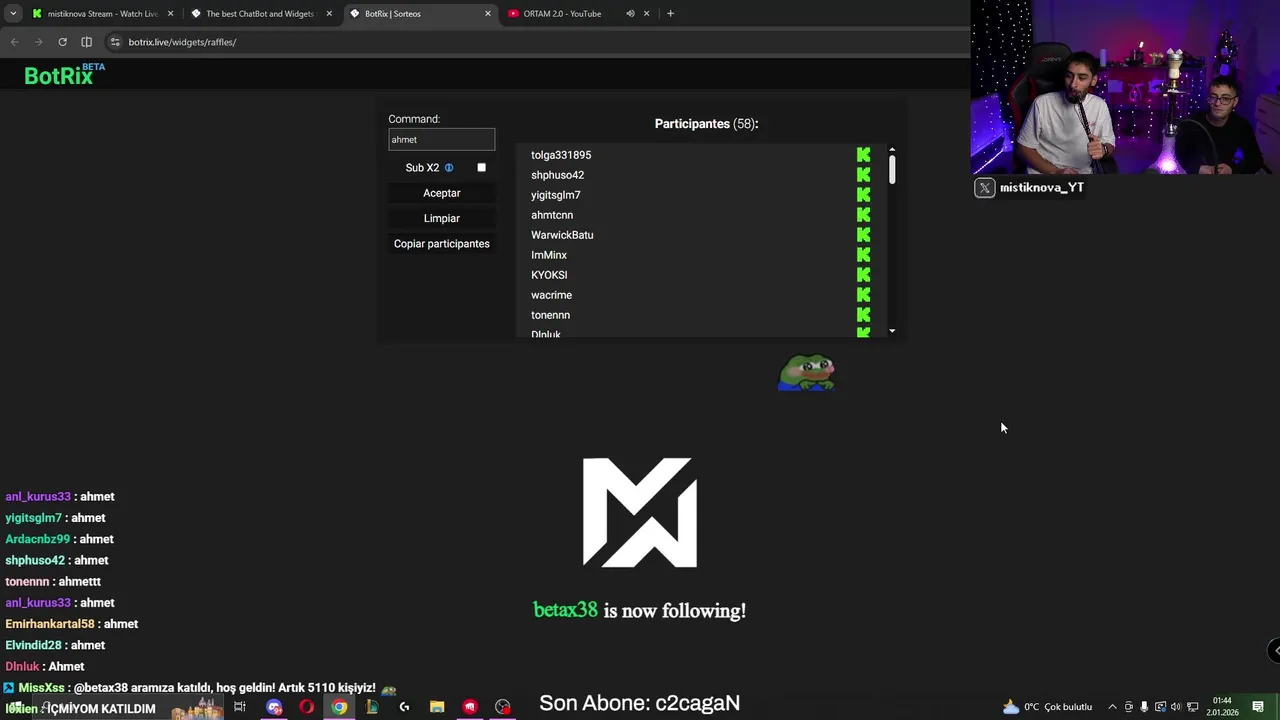
Task: Click the Kick icon beside tolga331895
Action: tap(863, 155)
